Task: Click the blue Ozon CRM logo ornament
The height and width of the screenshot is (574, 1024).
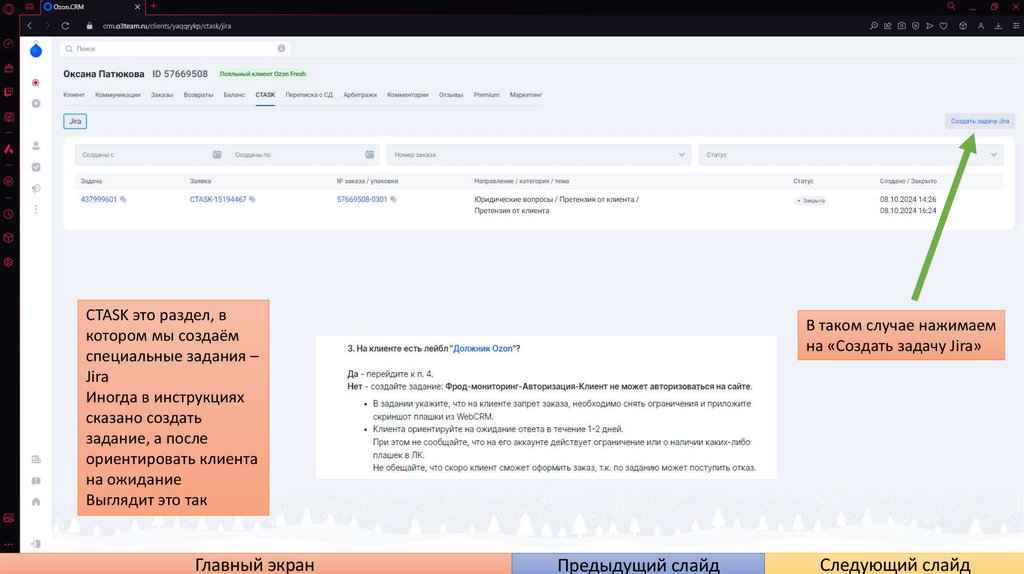Action: pyautogui.click(x=36, y=50)
